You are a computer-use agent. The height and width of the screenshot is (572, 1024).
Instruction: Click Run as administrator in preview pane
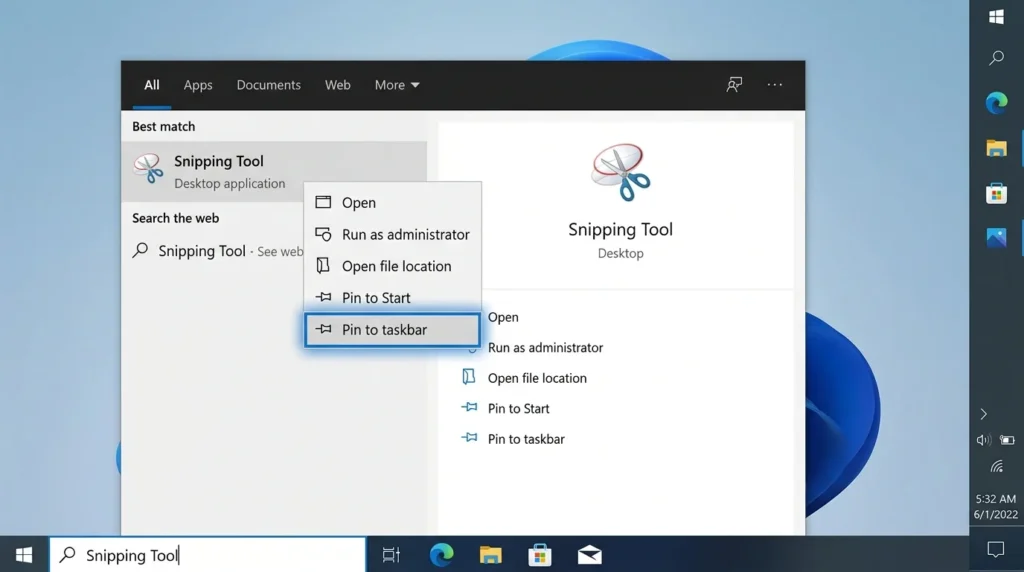pyautogui.click(x=545, y=348)
